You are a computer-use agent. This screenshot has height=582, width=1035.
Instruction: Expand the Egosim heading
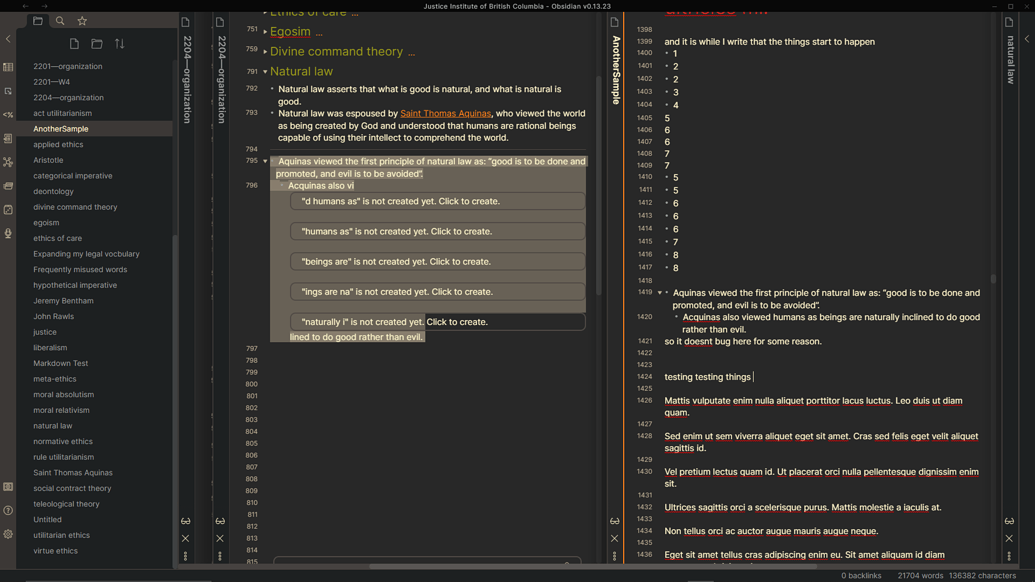pos(263,31)
